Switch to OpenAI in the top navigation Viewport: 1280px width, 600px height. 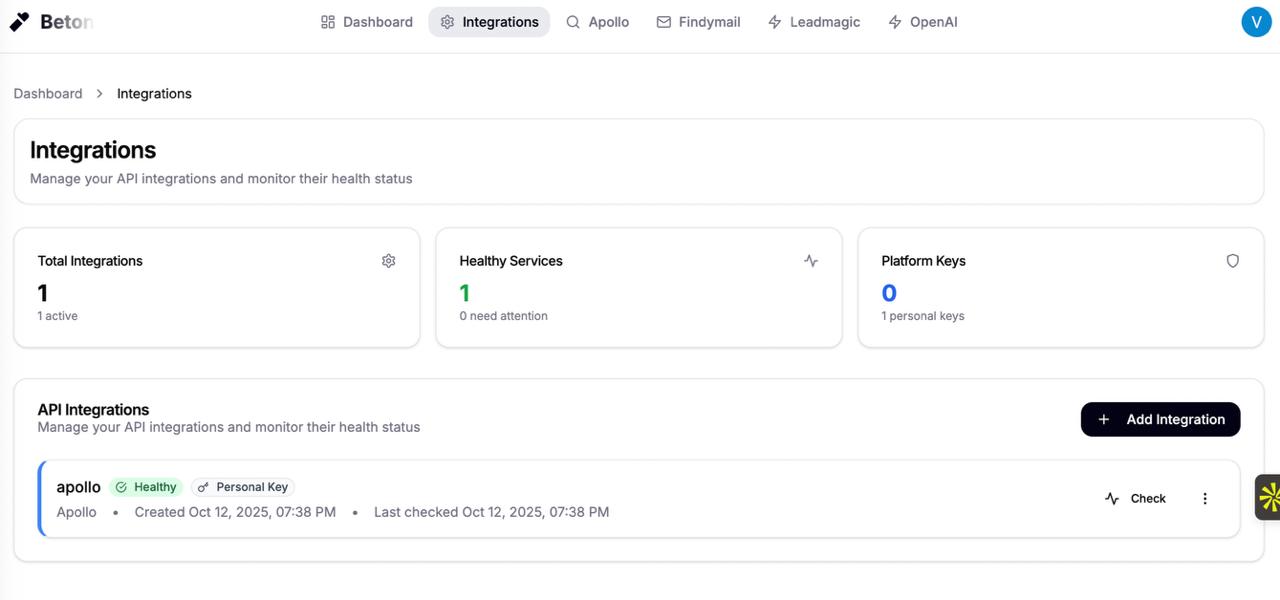coord(922,21)
